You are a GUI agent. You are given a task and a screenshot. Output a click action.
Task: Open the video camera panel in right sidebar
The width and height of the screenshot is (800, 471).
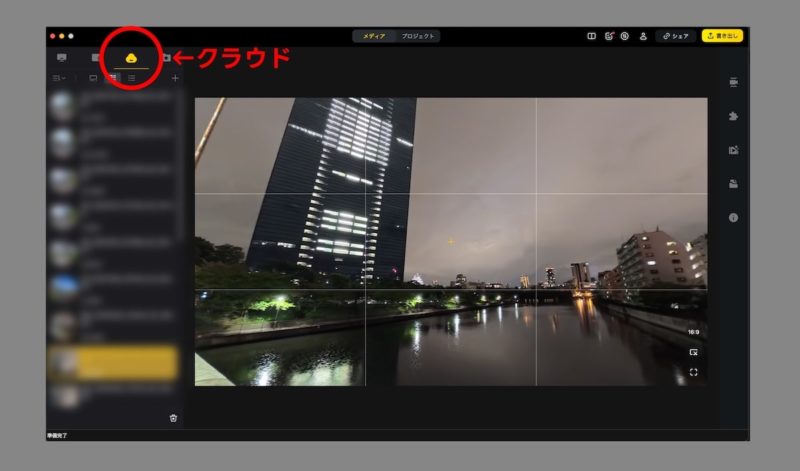click(734, 82)
